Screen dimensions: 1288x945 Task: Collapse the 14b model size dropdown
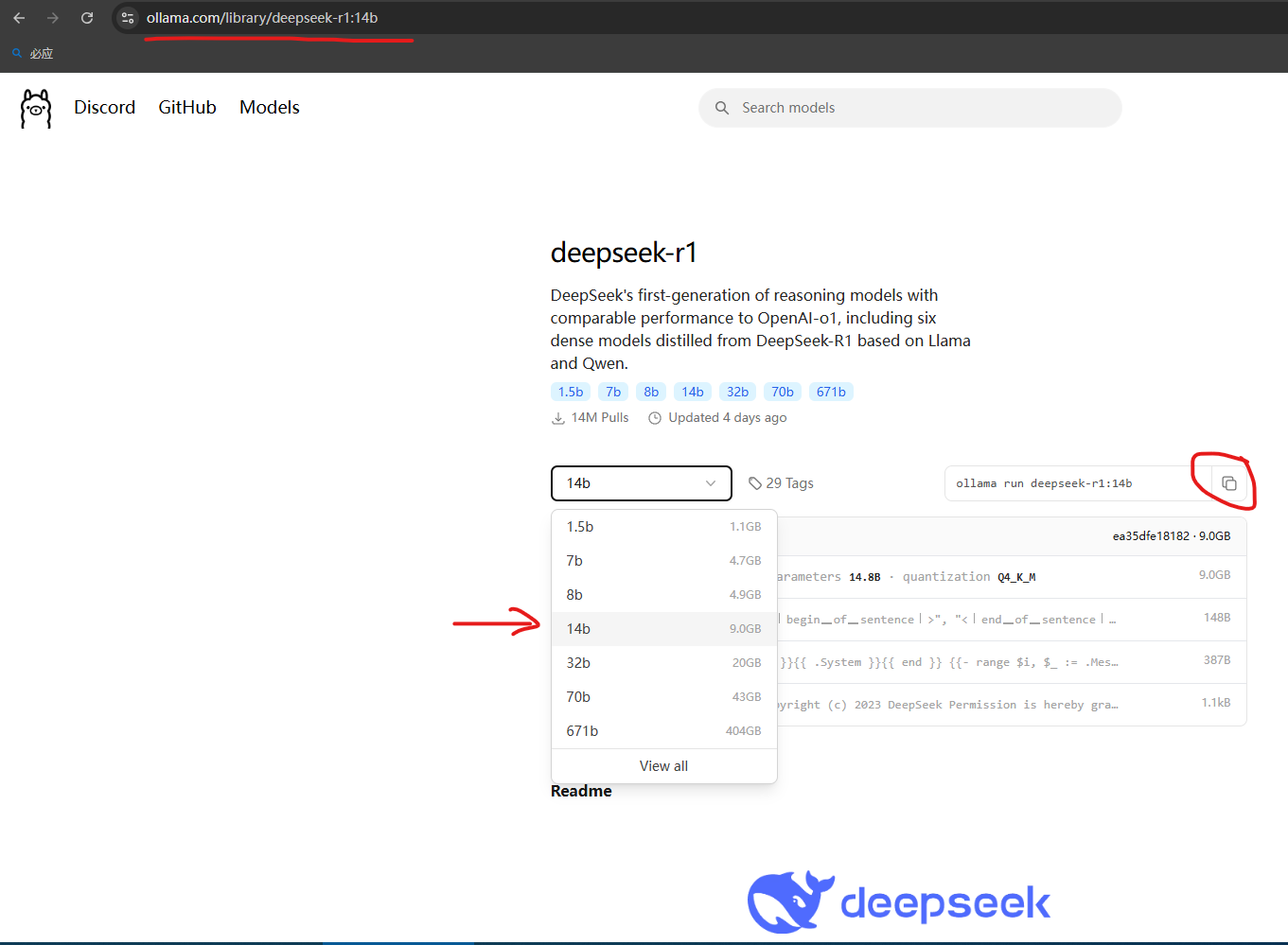click(642, 483)
